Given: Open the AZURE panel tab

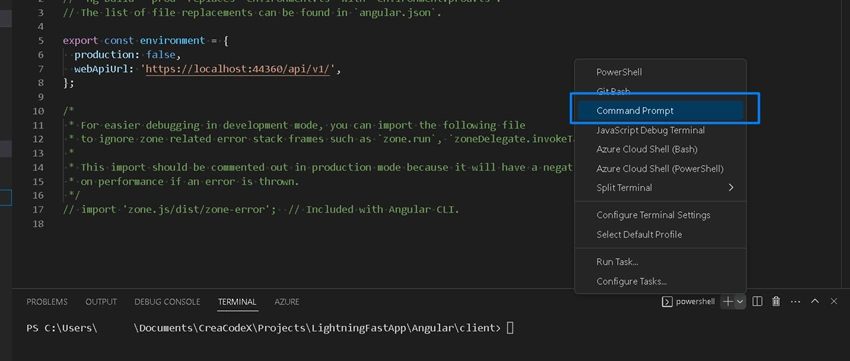Looking at the screenshot, I should pos(287,302).
